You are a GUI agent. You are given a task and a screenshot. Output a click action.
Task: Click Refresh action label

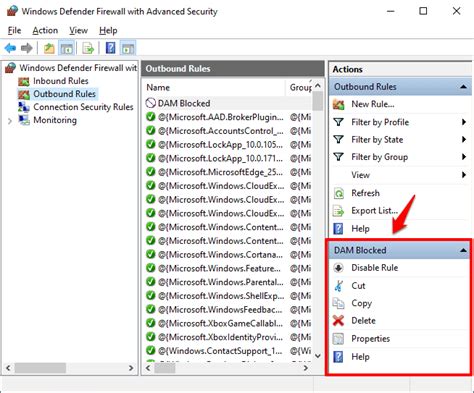[x=365, y=193]
